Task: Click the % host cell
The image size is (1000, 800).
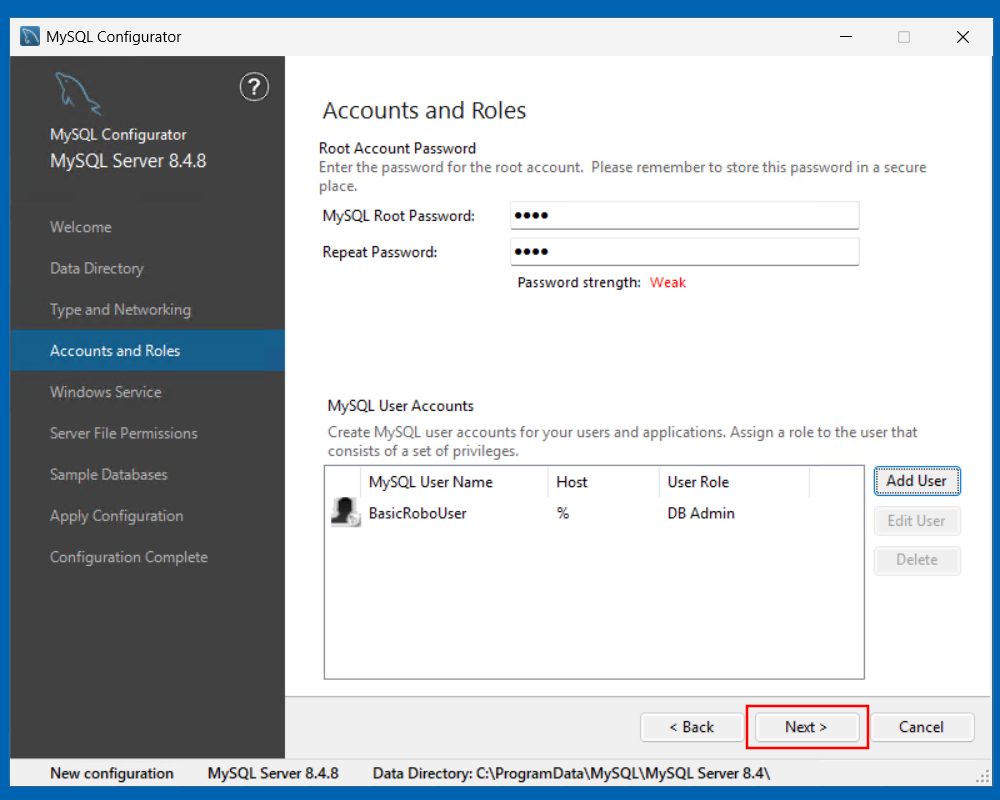Action: [562, 514]
